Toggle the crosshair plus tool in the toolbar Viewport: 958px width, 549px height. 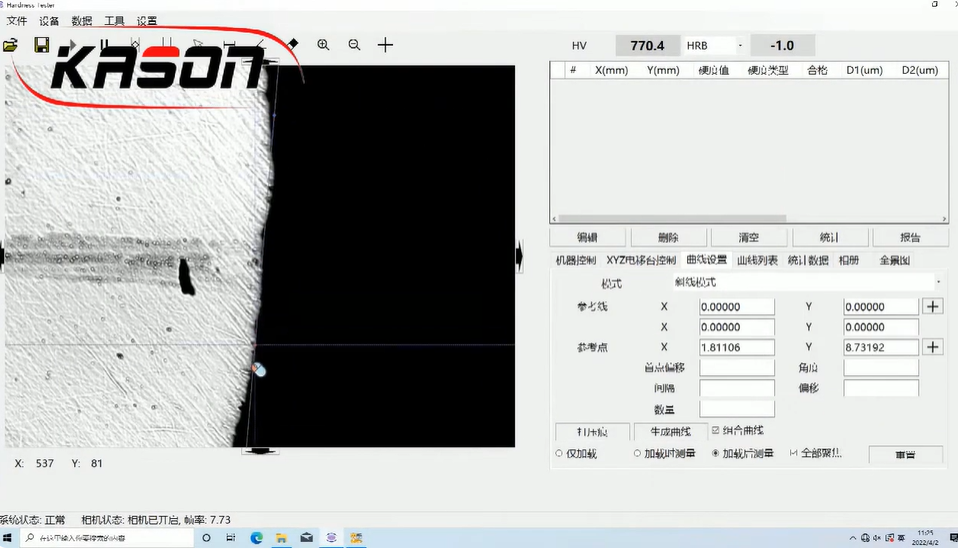click(386, 45)
